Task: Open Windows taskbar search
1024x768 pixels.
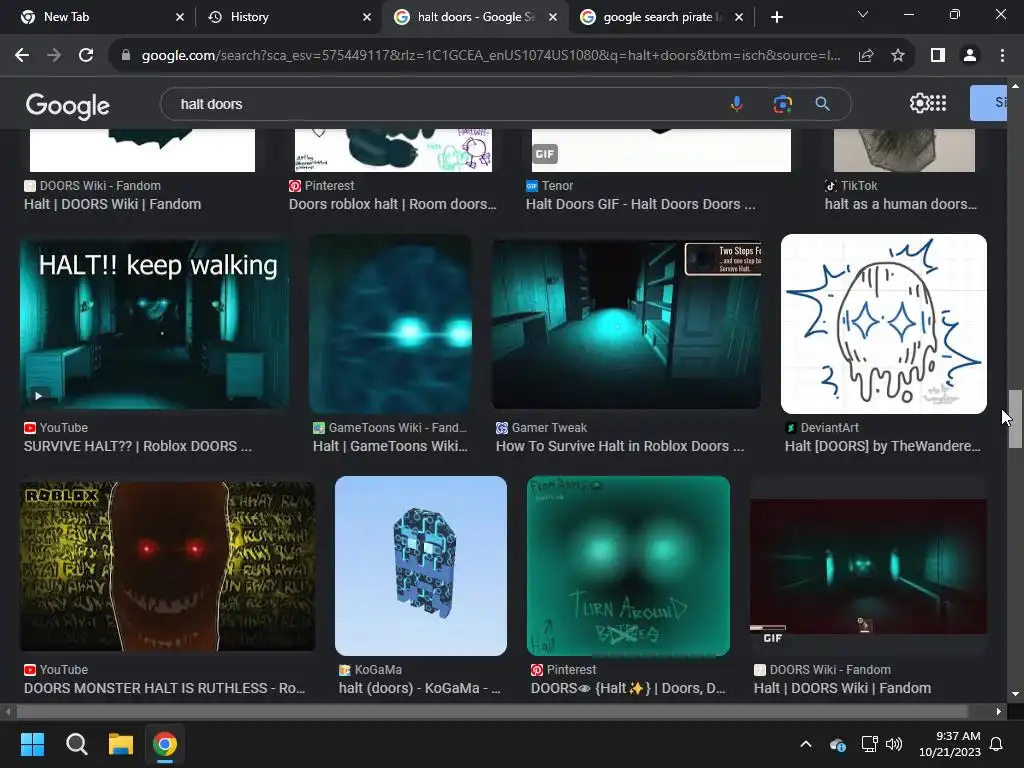Action: [x=76, y=744]
